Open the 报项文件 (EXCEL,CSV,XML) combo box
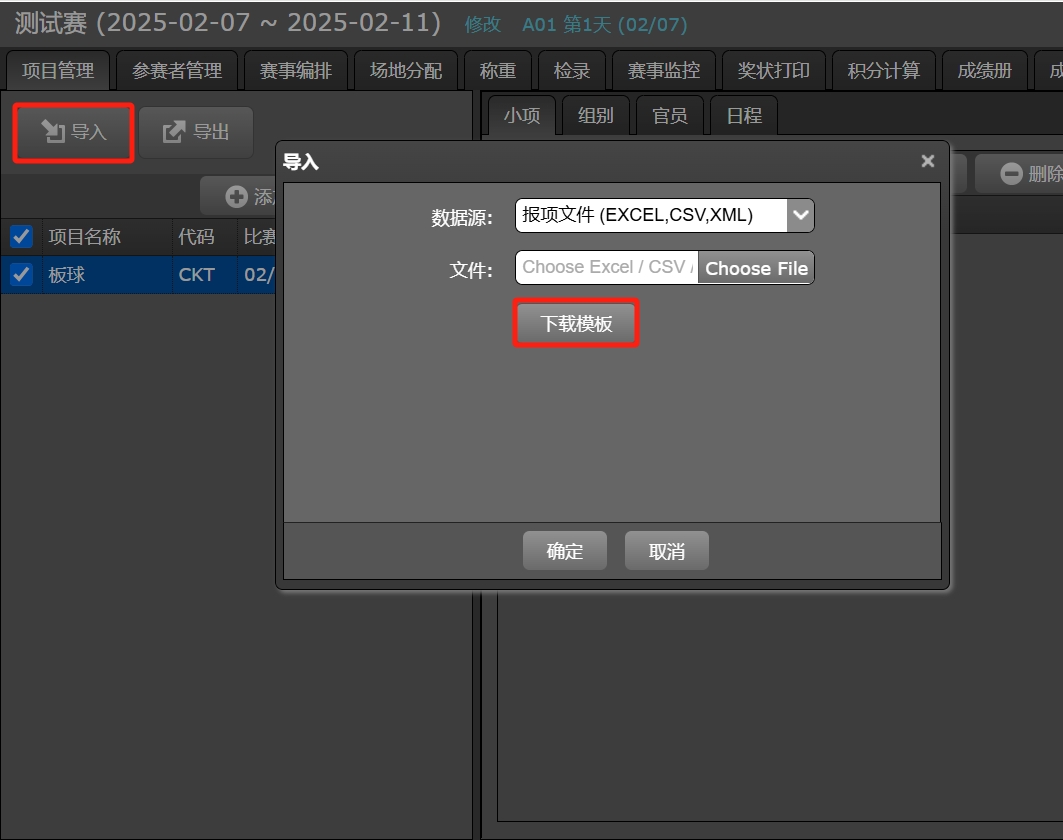This screenshot has height=840, width=1063. point(664,215)
